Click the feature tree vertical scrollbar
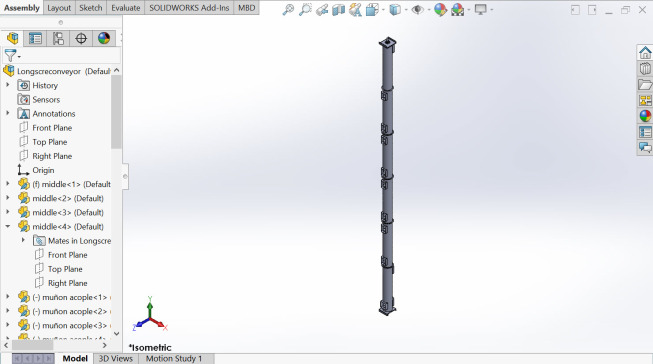 point(116,112)
